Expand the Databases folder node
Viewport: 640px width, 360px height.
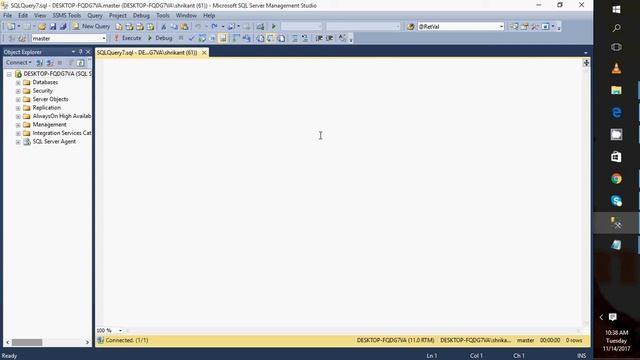point(18,82)
